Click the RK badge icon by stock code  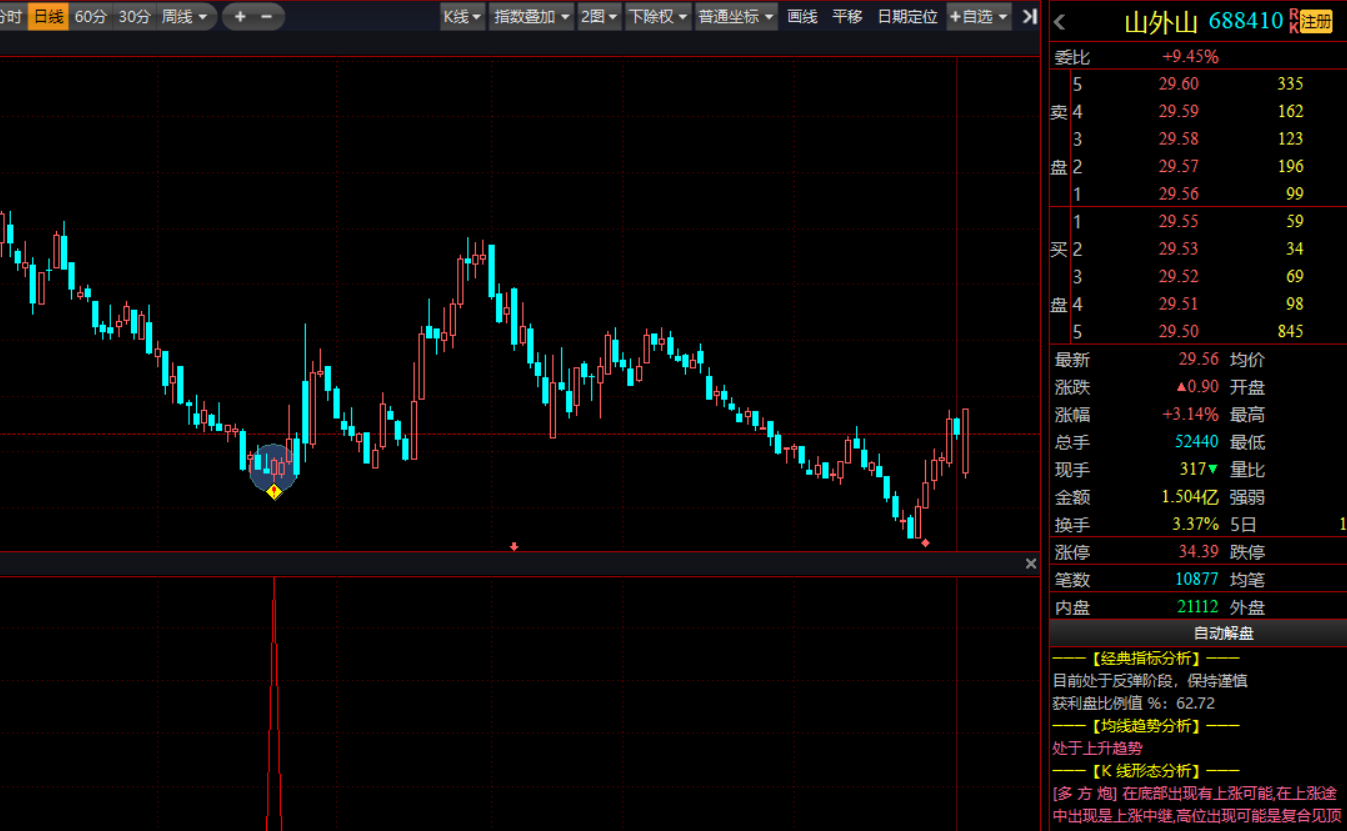(x=1293, y=21)
